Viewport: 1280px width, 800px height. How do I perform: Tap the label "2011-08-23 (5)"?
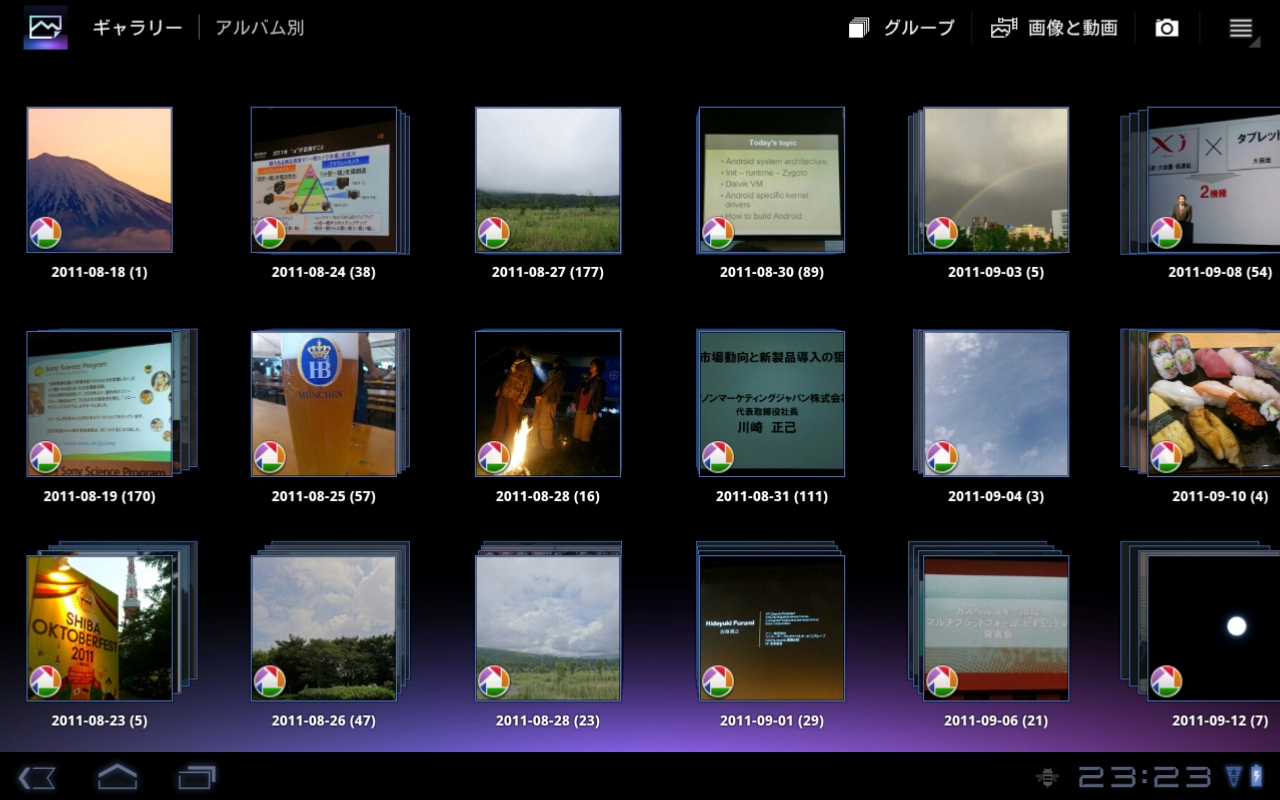click(100, 720)
